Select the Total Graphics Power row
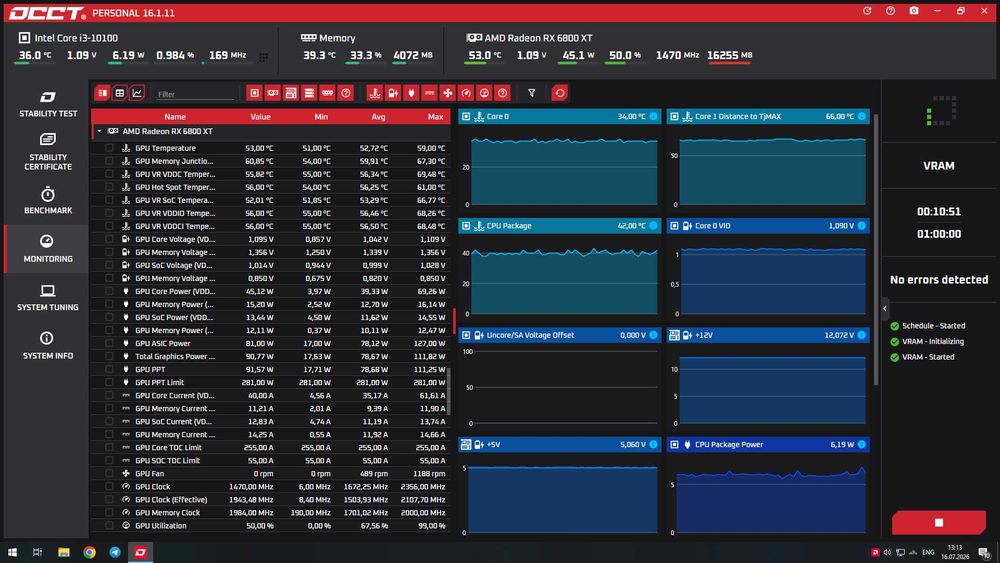The image size is (1000, 563). (270, 356)
